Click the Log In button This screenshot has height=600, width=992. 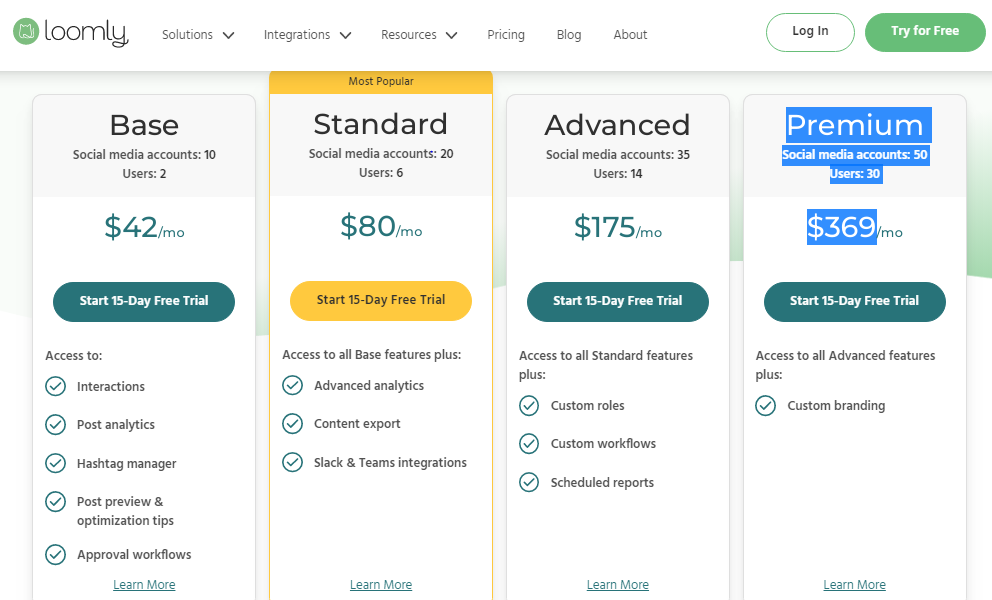tap(810, 31)
